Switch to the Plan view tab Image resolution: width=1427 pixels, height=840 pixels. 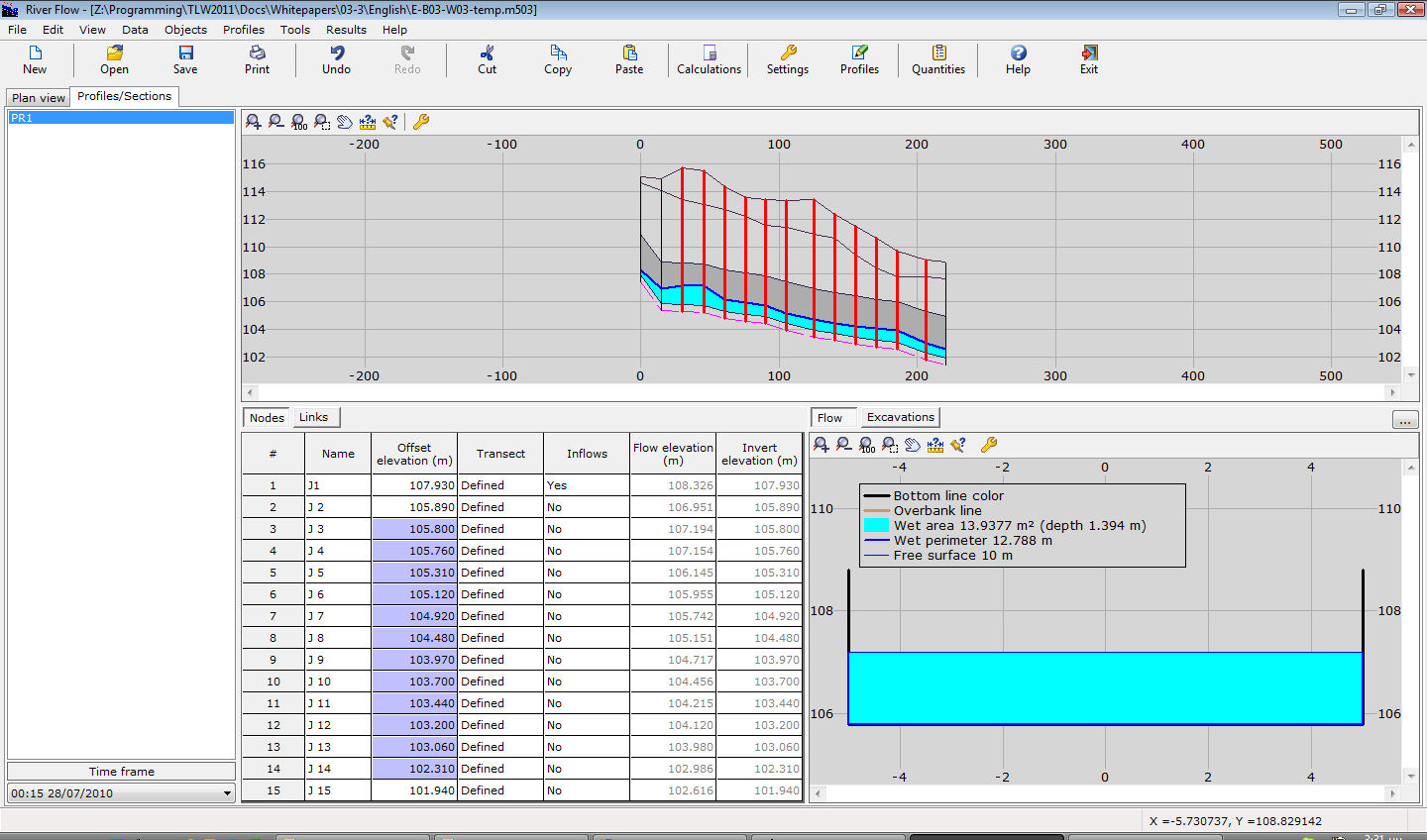click(x=39, y=98)
